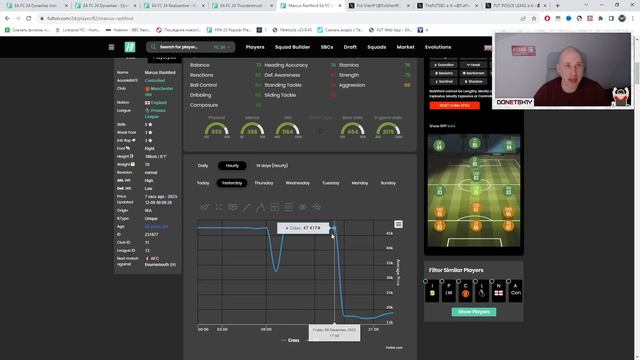This screenshot has width=640, height=360.
Task: Open the Draft menu
Action: (x=350, y=47)
